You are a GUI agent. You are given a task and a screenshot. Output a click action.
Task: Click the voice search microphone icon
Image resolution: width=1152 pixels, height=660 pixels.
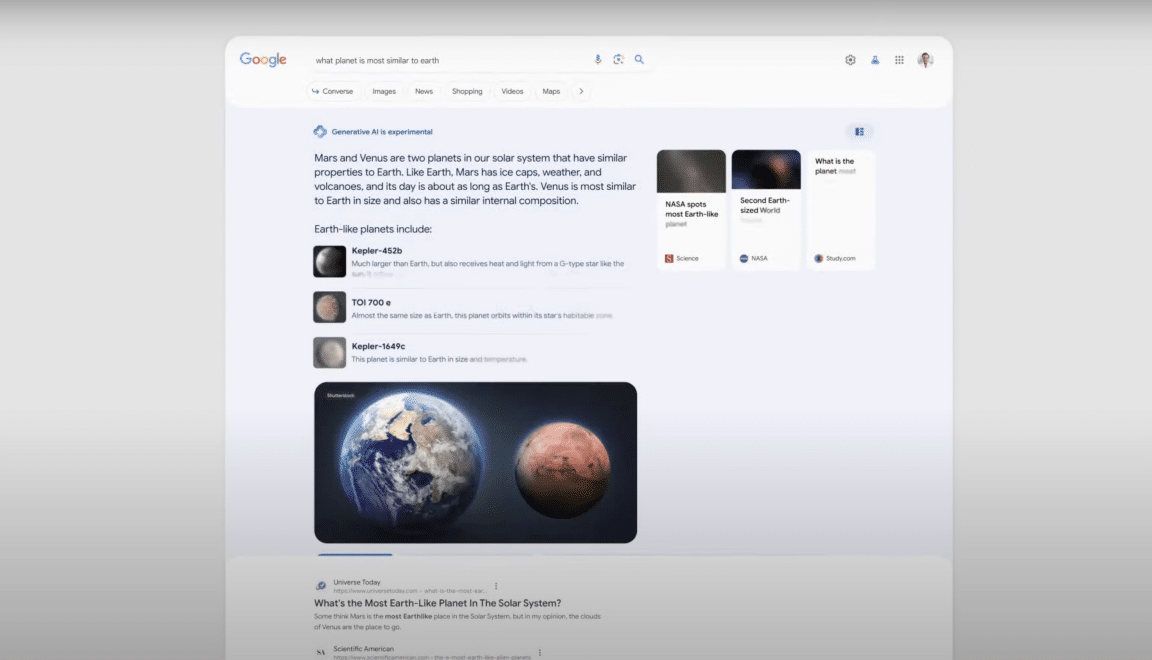(598, 60)
